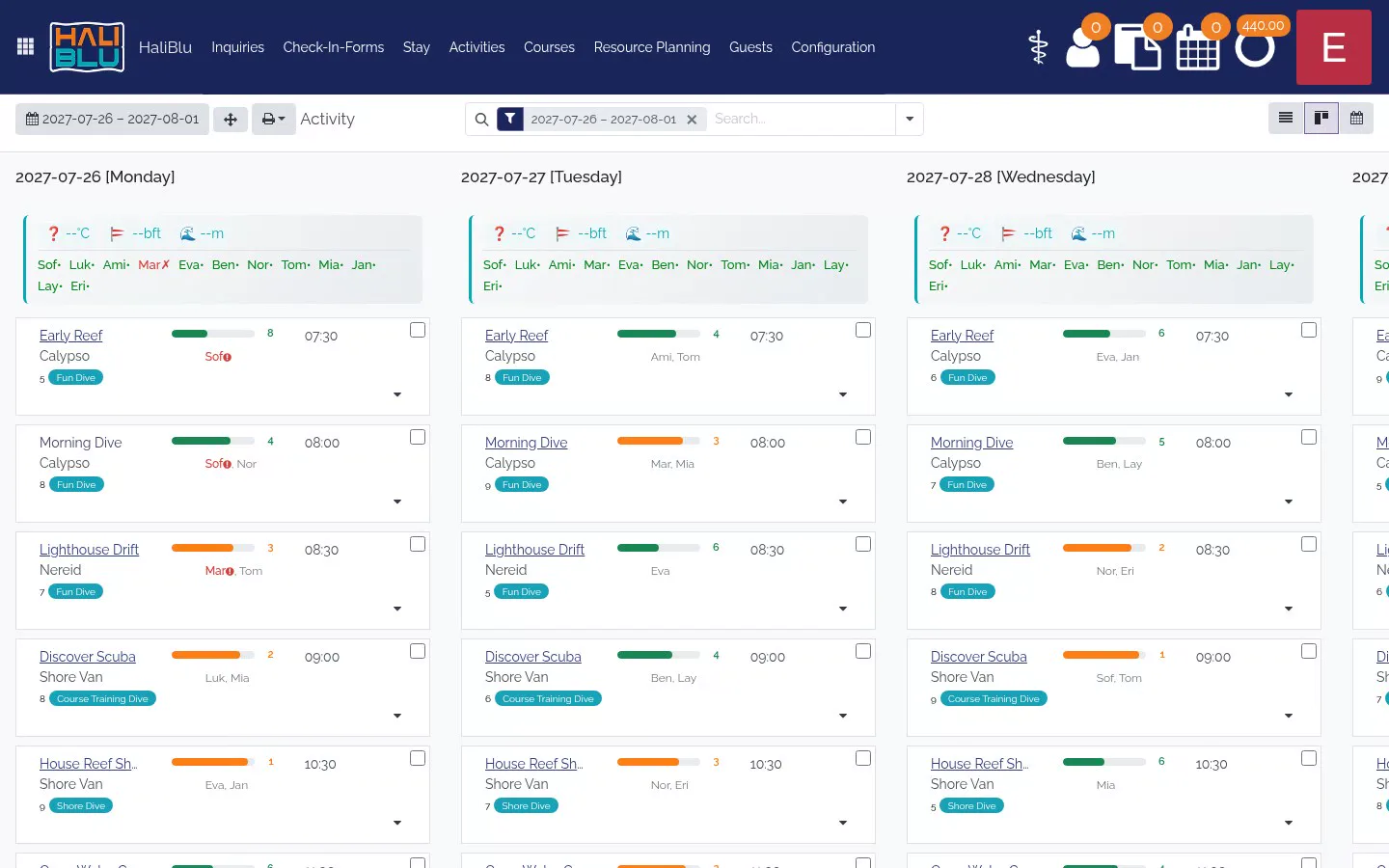Select Tuesday House Reef checkbox
This screenshot has width=1389, height=868.
[x=863, y=758]
